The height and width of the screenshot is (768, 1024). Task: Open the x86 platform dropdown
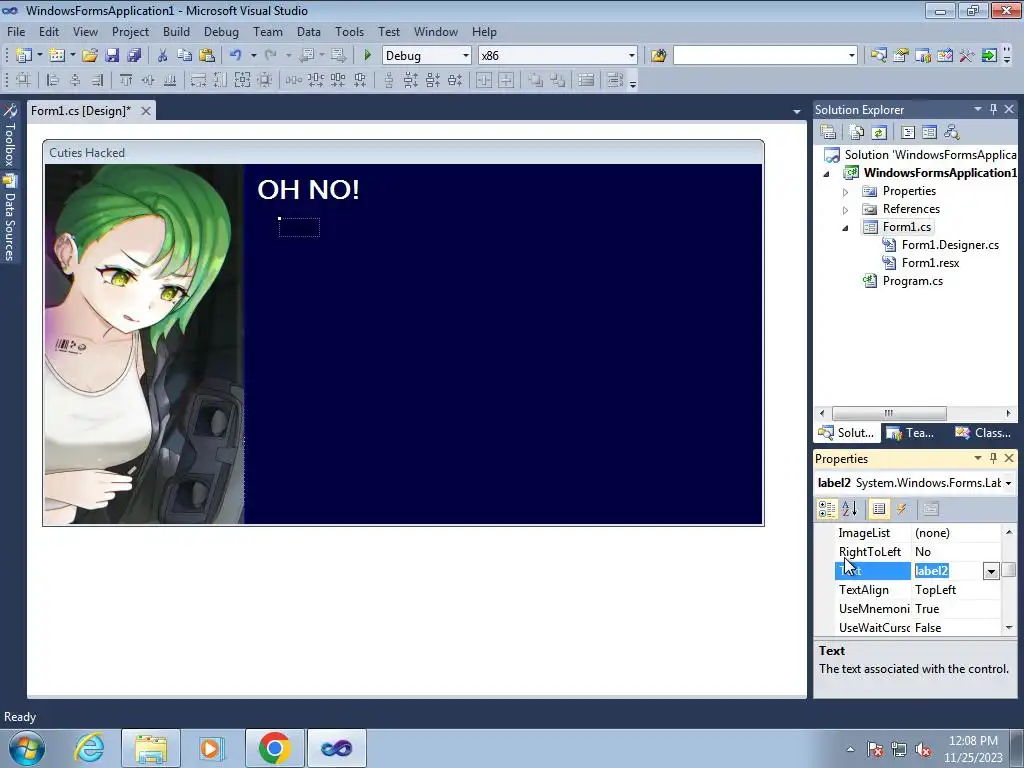(632, 56)
